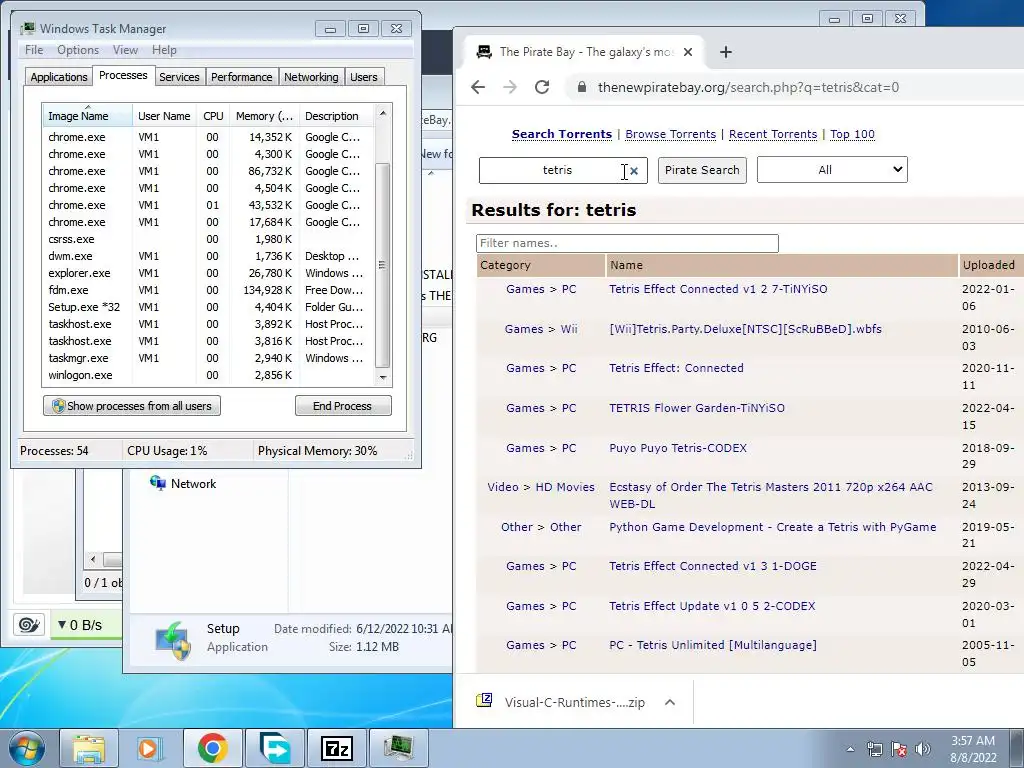Sort processes by CPU column
Screen dimensions: 1024x768
[213, 116]
